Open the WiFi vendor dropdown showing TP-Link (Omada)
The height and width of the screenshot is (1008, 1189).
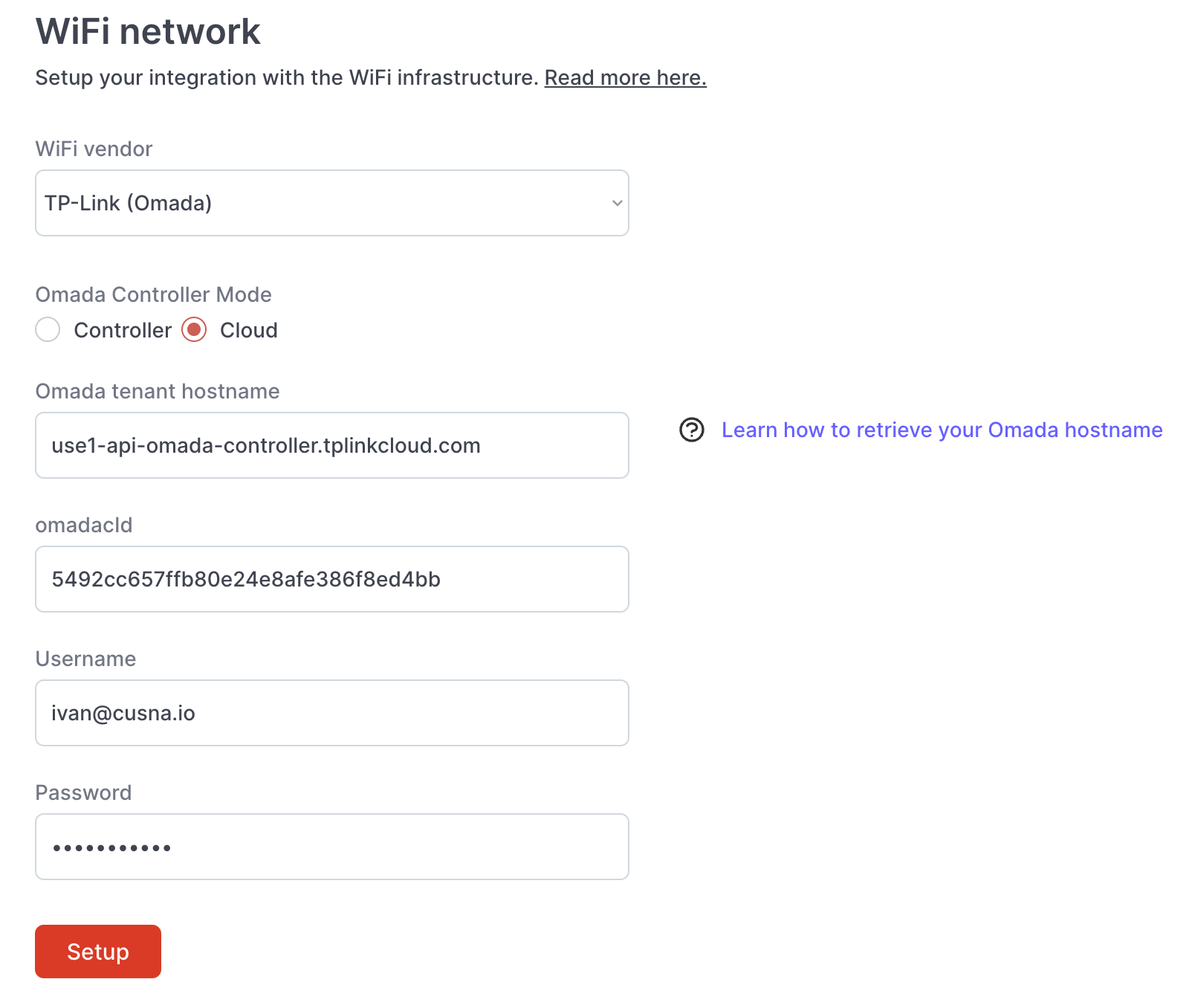click(x=331, y=203)
